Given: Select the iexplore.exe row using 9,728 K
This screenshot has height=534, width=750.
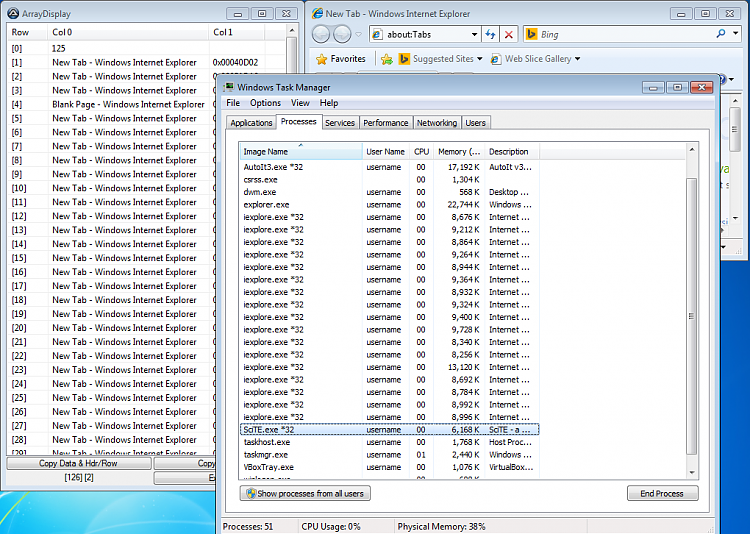Looking at the screenshot, I should (x=389, y=330).
